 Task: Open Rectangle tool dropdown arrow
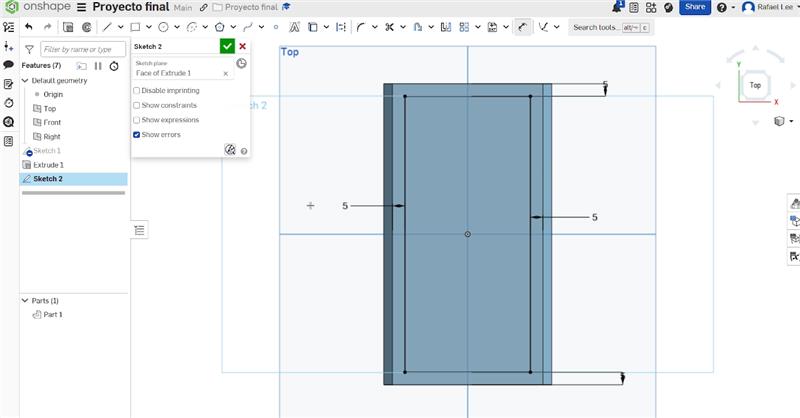click(148, 27)
